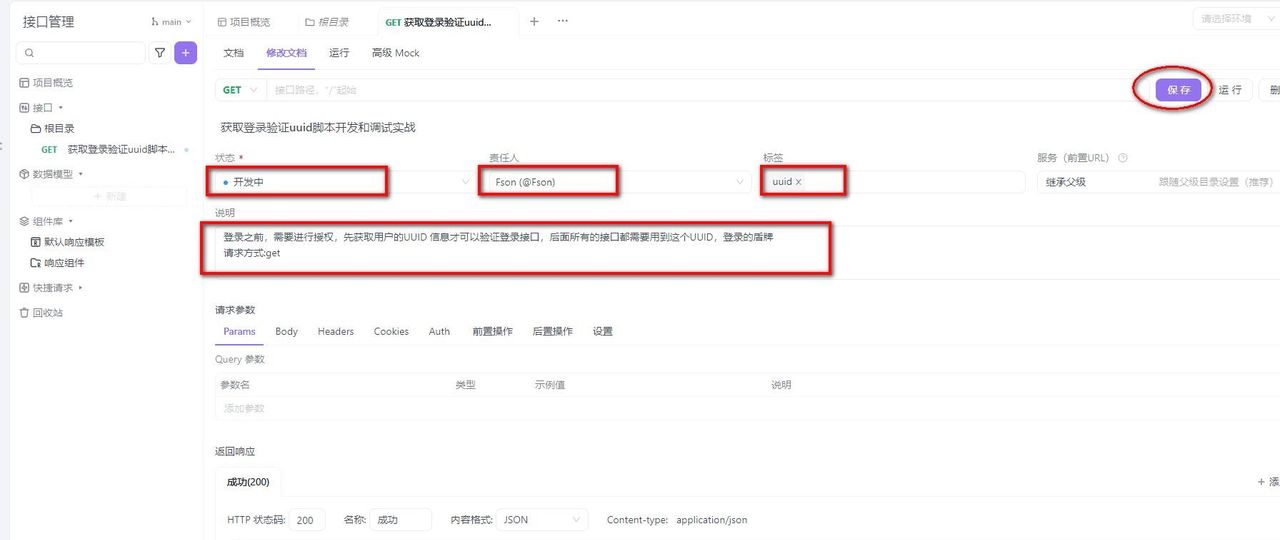This screenshot has width=1280, height=540.
Task: Select the 成功(200) response tab
Action: coord(248,482)
